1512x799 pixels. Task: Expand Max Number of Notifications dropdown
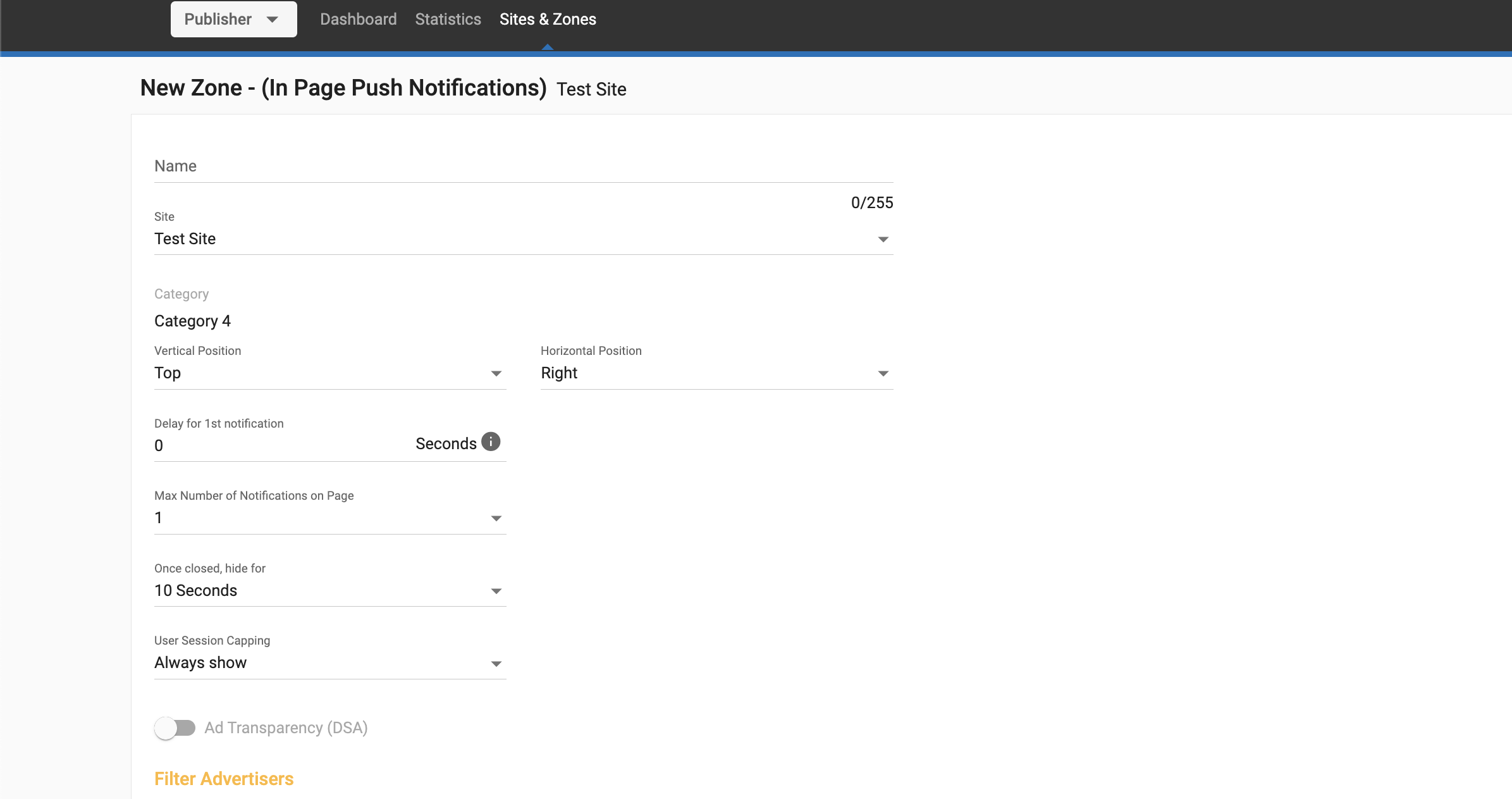[x=329, y=518]
